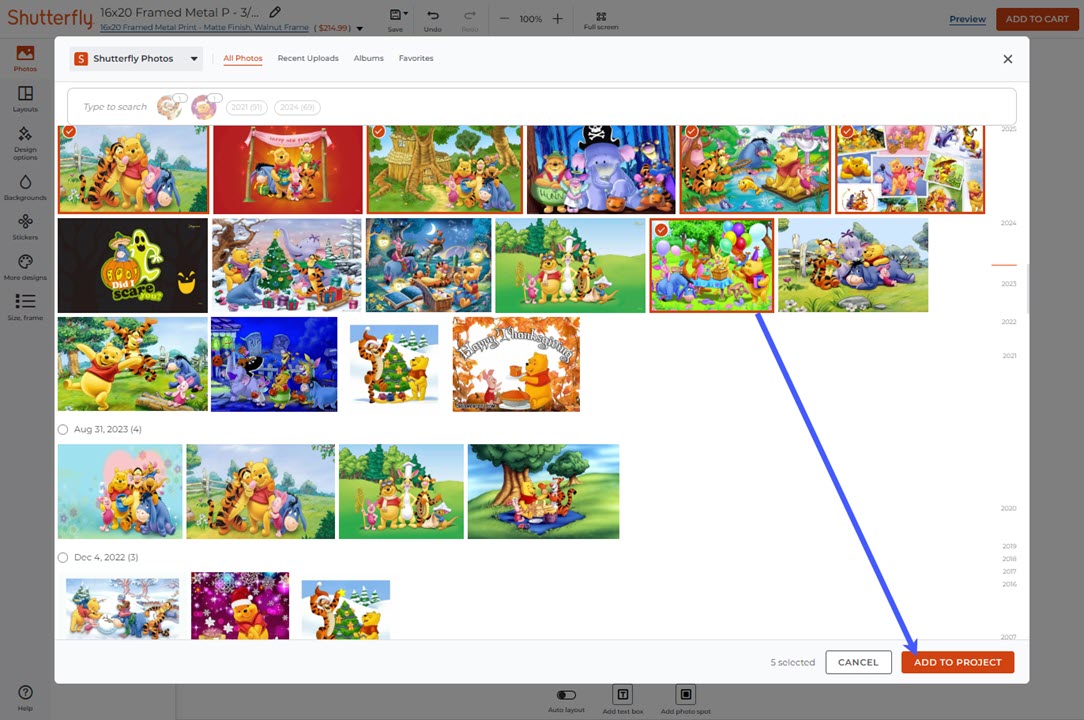
Task: Select the Happy Thanksgiving Pooh photo
Action: (516, 364)
